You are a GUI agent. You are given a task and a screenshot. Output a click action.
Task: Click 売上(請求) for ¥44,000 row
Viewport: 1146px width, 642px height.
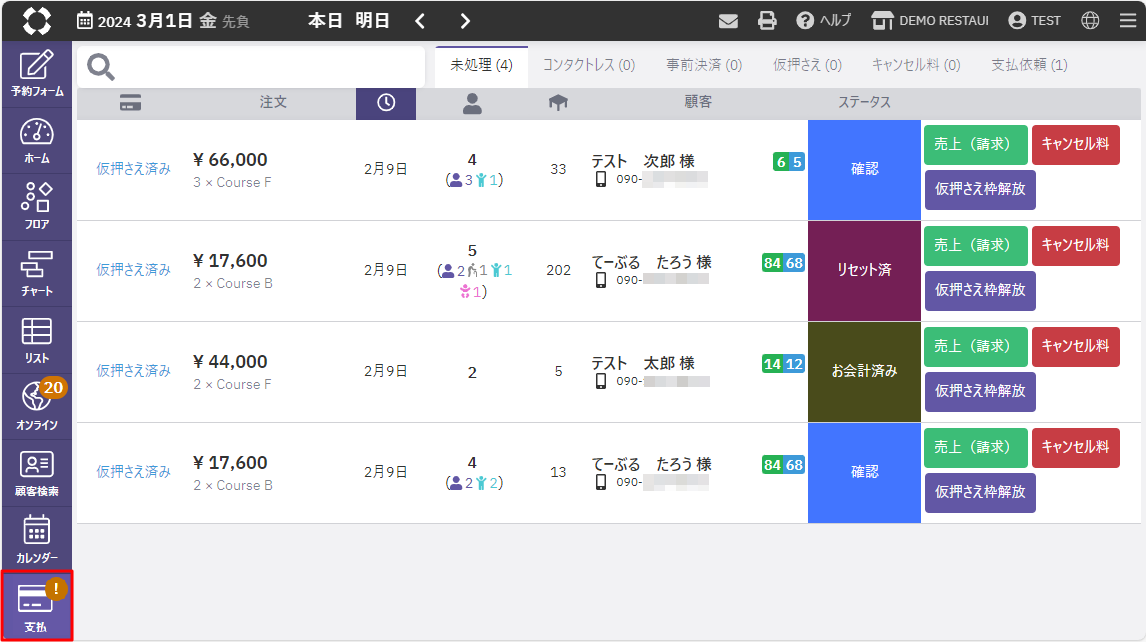tap(976, 347)
